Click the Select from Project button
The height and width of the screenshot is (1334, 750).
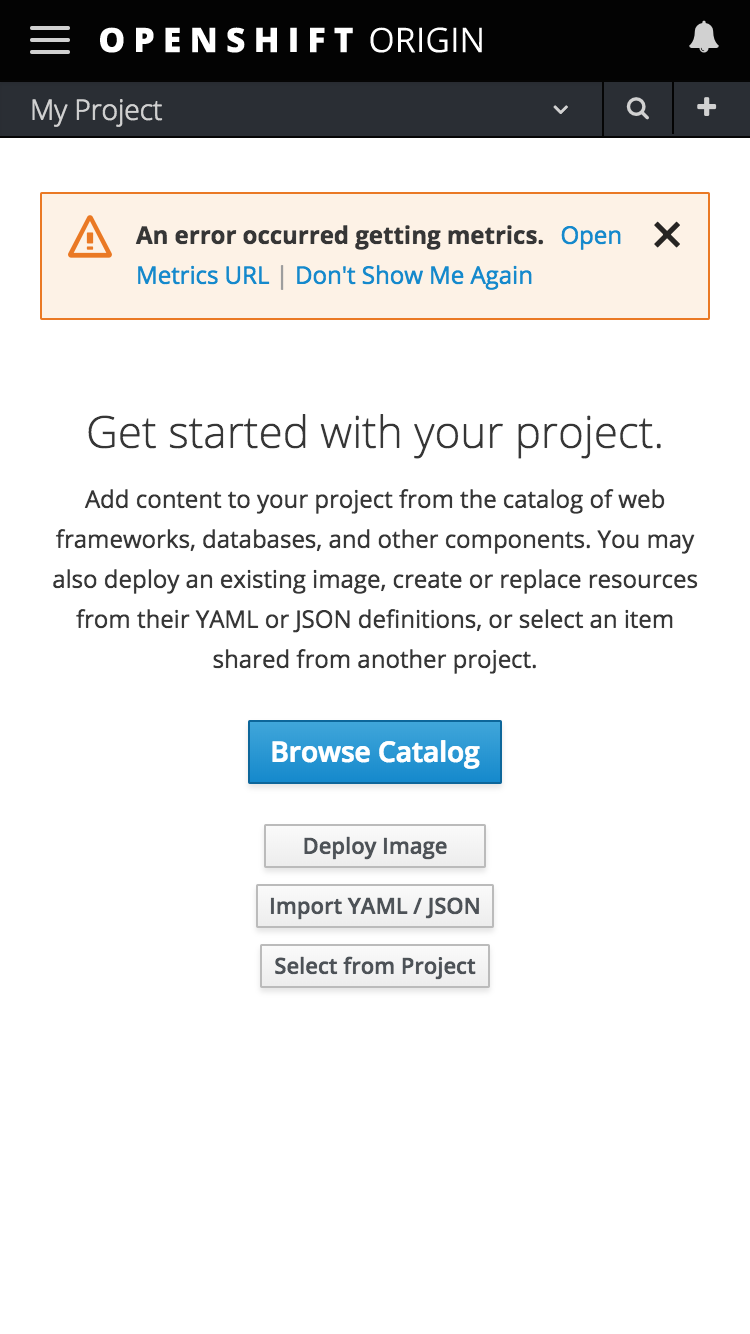point(374,965)
